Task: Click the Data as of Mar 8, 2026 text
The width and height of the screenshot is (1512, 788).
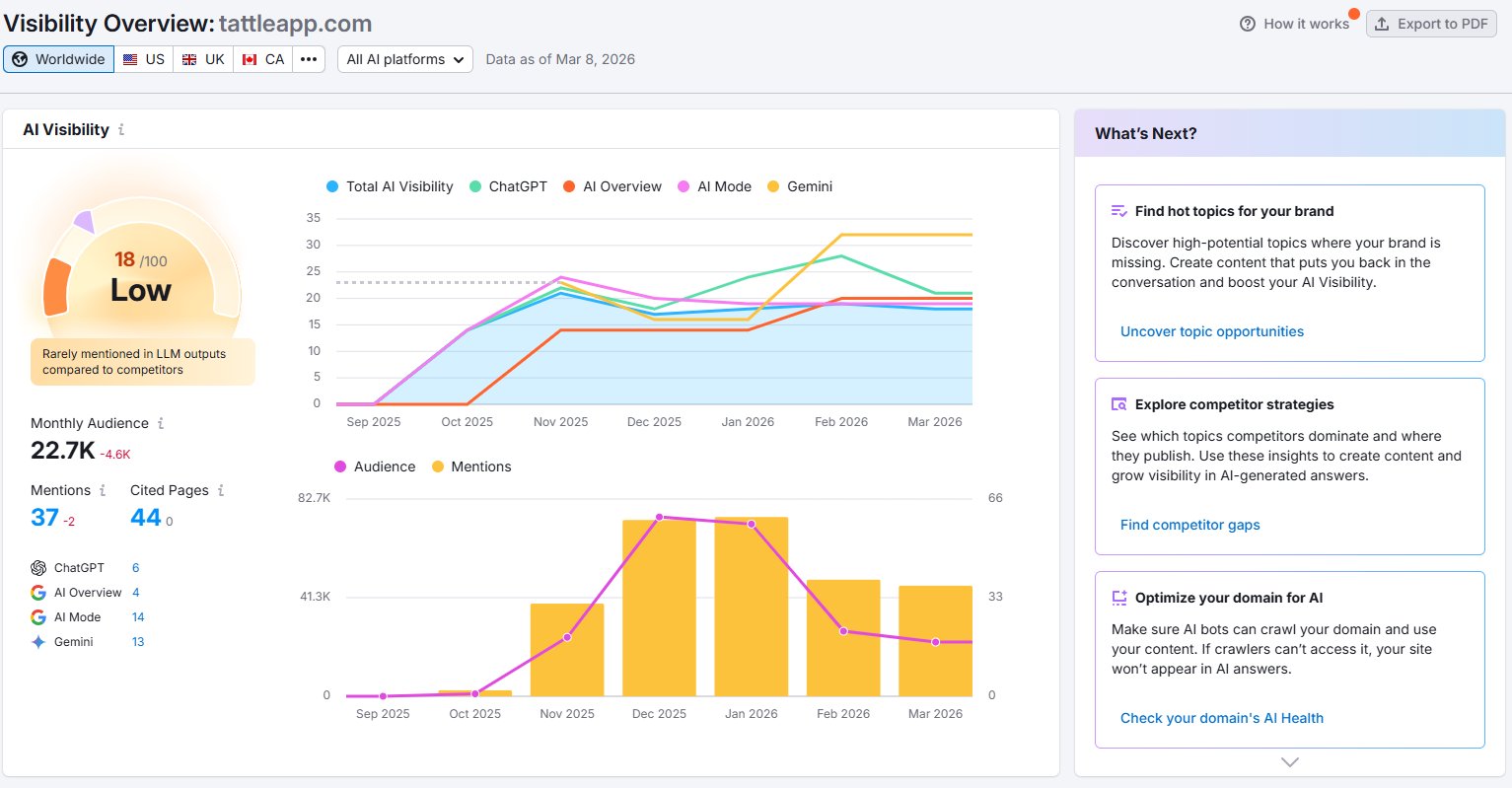Action: tap(560, 59)
